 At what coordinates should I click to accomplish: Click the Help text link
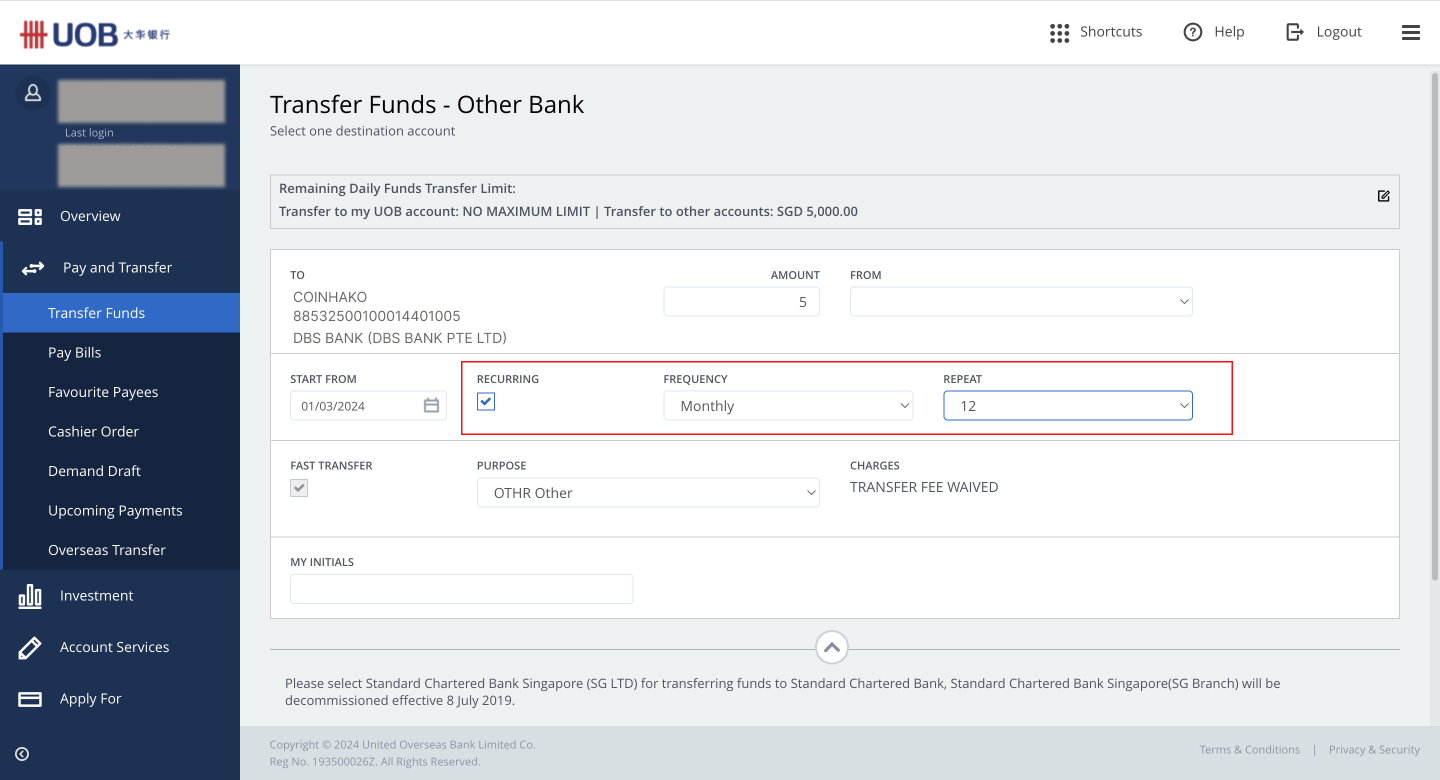tap(1229, 32)
